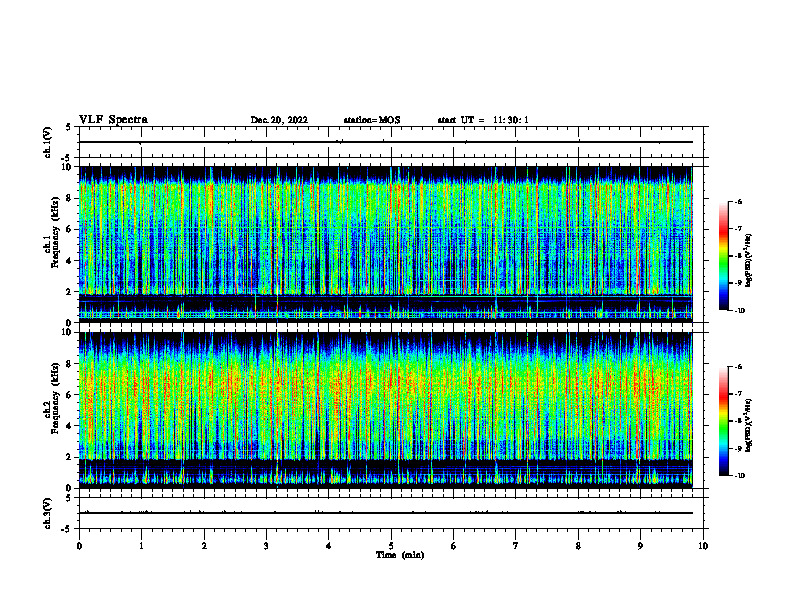
Task: Click the "-5" tick on ch.1(V) axis
Action: click(x=68, y=158)
